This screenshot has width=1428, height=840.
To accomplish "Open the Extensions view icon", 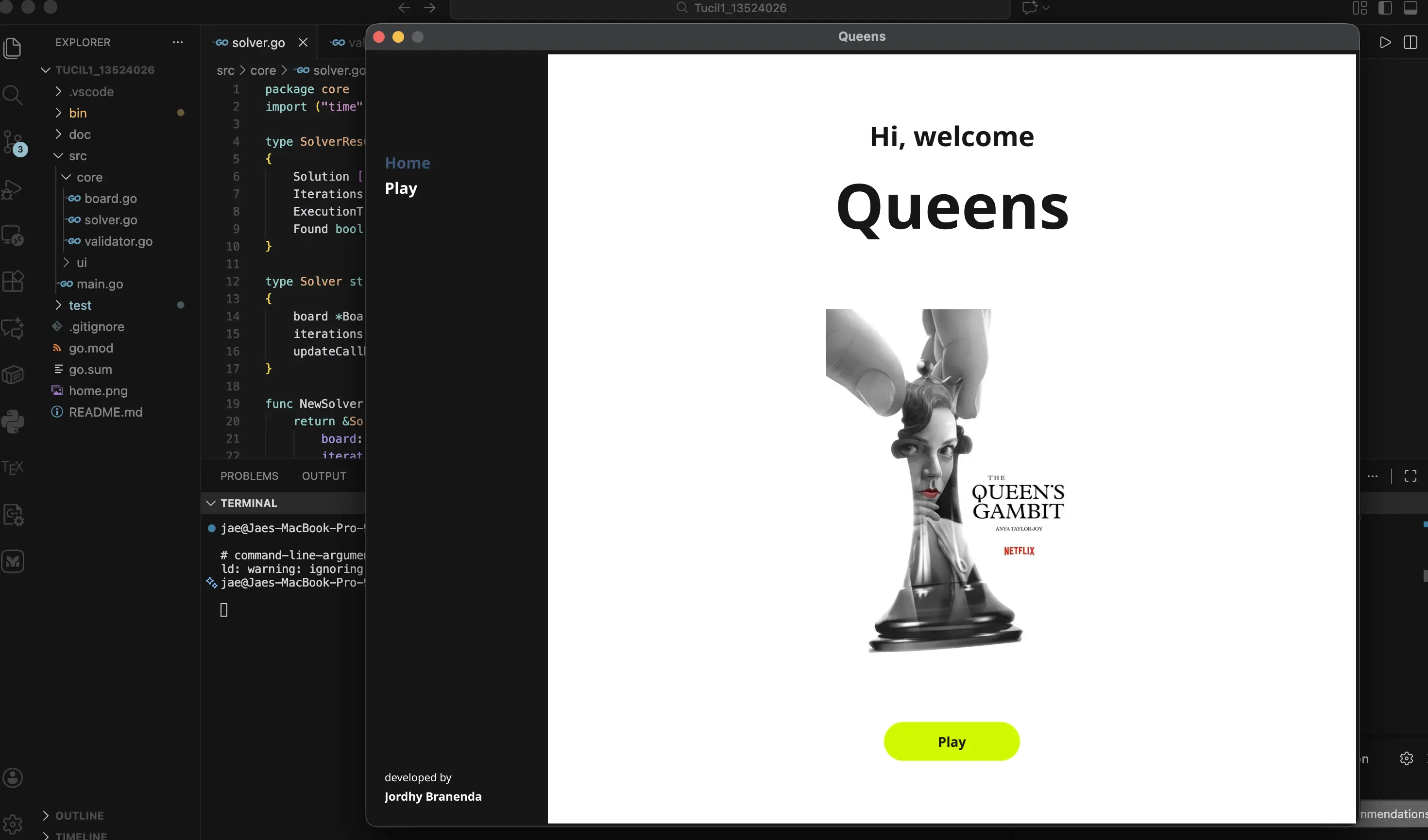I will [13, 280].
